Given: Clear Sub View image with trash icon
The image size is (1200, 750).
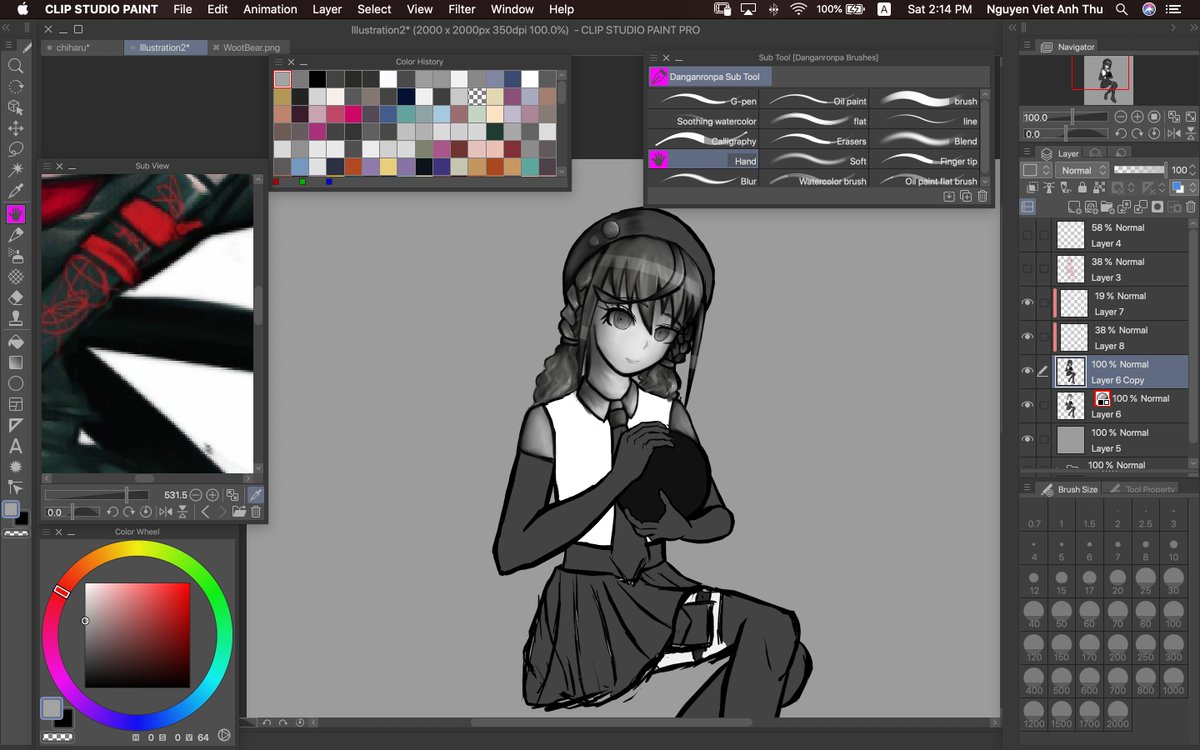Looking at the screenshot, I should [x=256, y=512].
